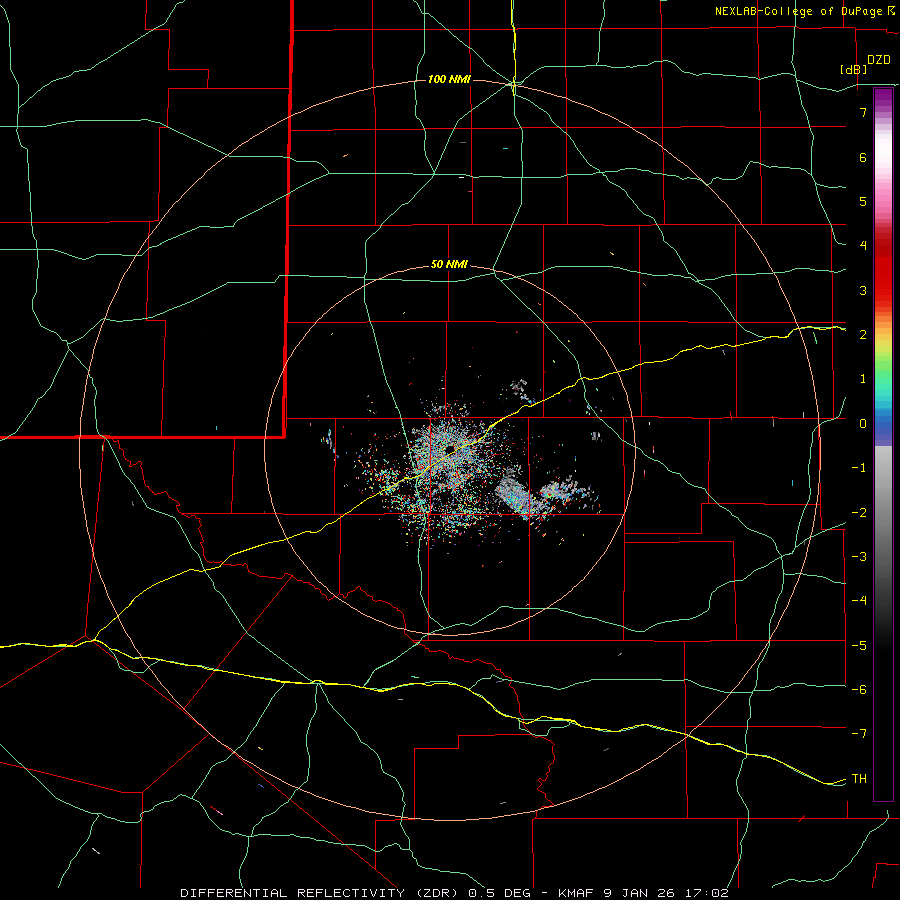Click the 100 NMI range ring label

[x=449, y=79]
